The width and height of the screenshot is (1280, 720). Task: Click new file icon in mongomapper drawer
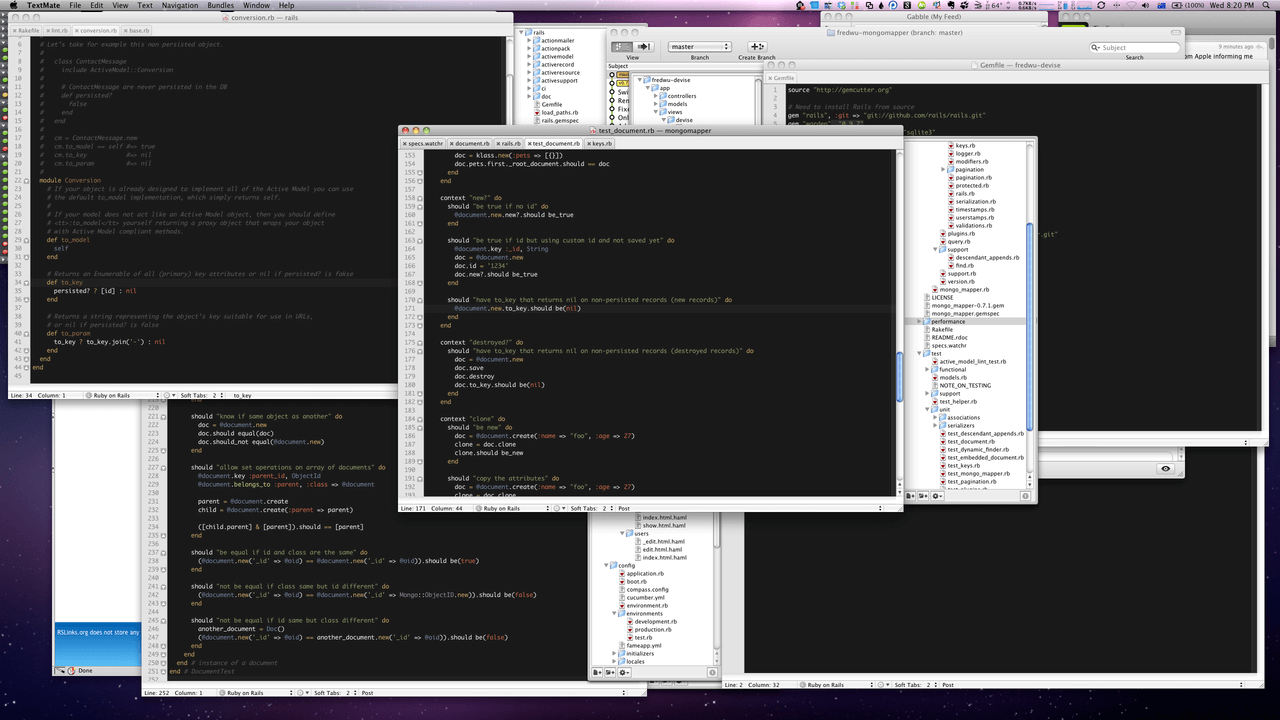pyautogui.click(x=911, y=496)
